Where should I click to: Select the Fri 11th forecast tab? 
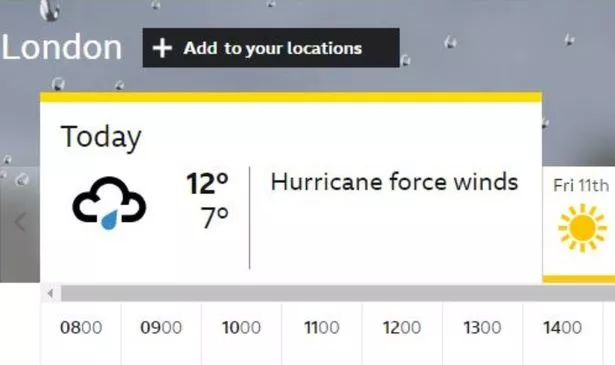click(x=579, y=224)
